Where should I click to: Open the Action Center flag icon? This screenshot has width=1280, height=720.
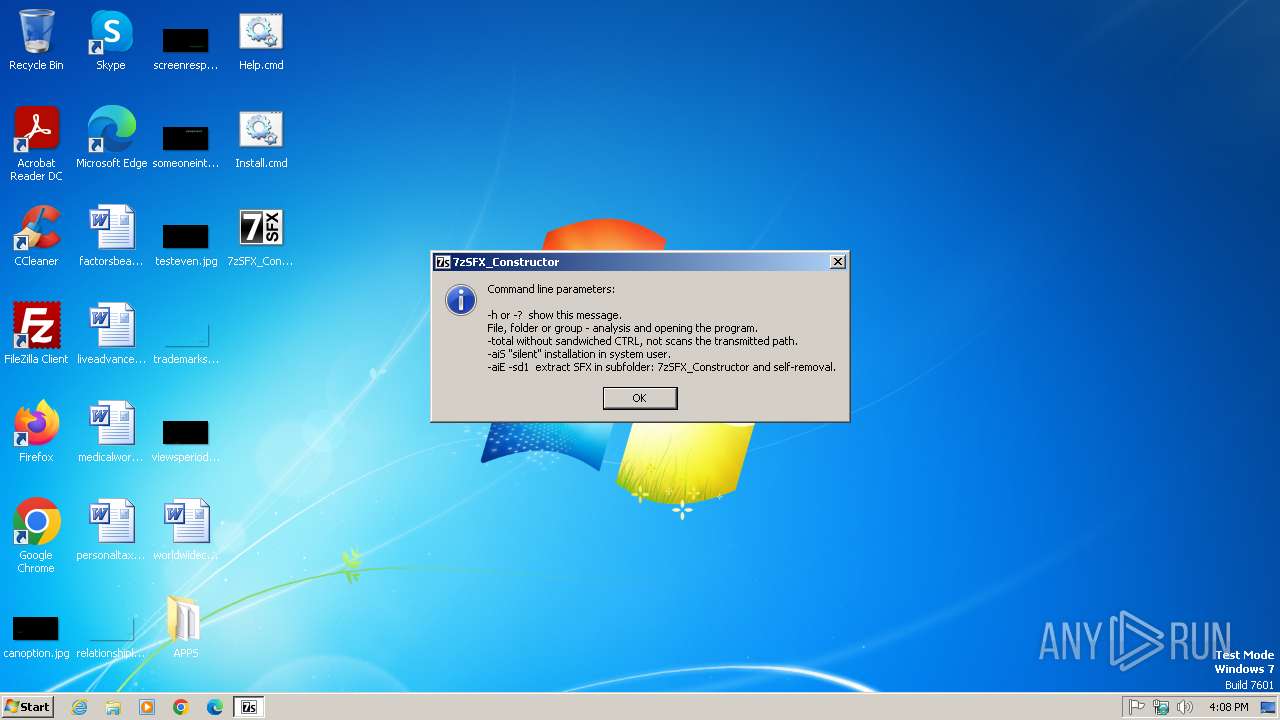point(1137,707)
